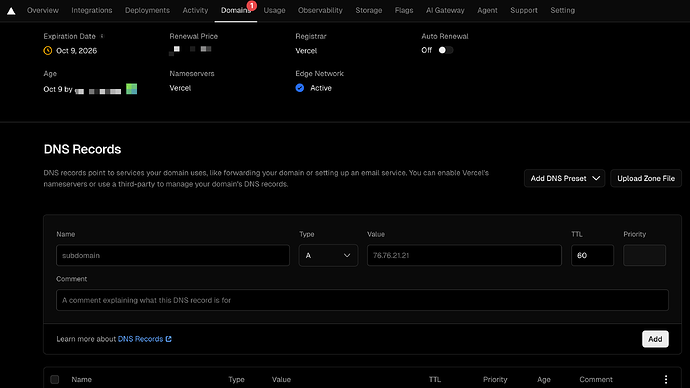The width and height of the screenshot is (690, 388).
Task: Click the Priority column header in records table
Action: pyautogui.click(x=495, y=379)
